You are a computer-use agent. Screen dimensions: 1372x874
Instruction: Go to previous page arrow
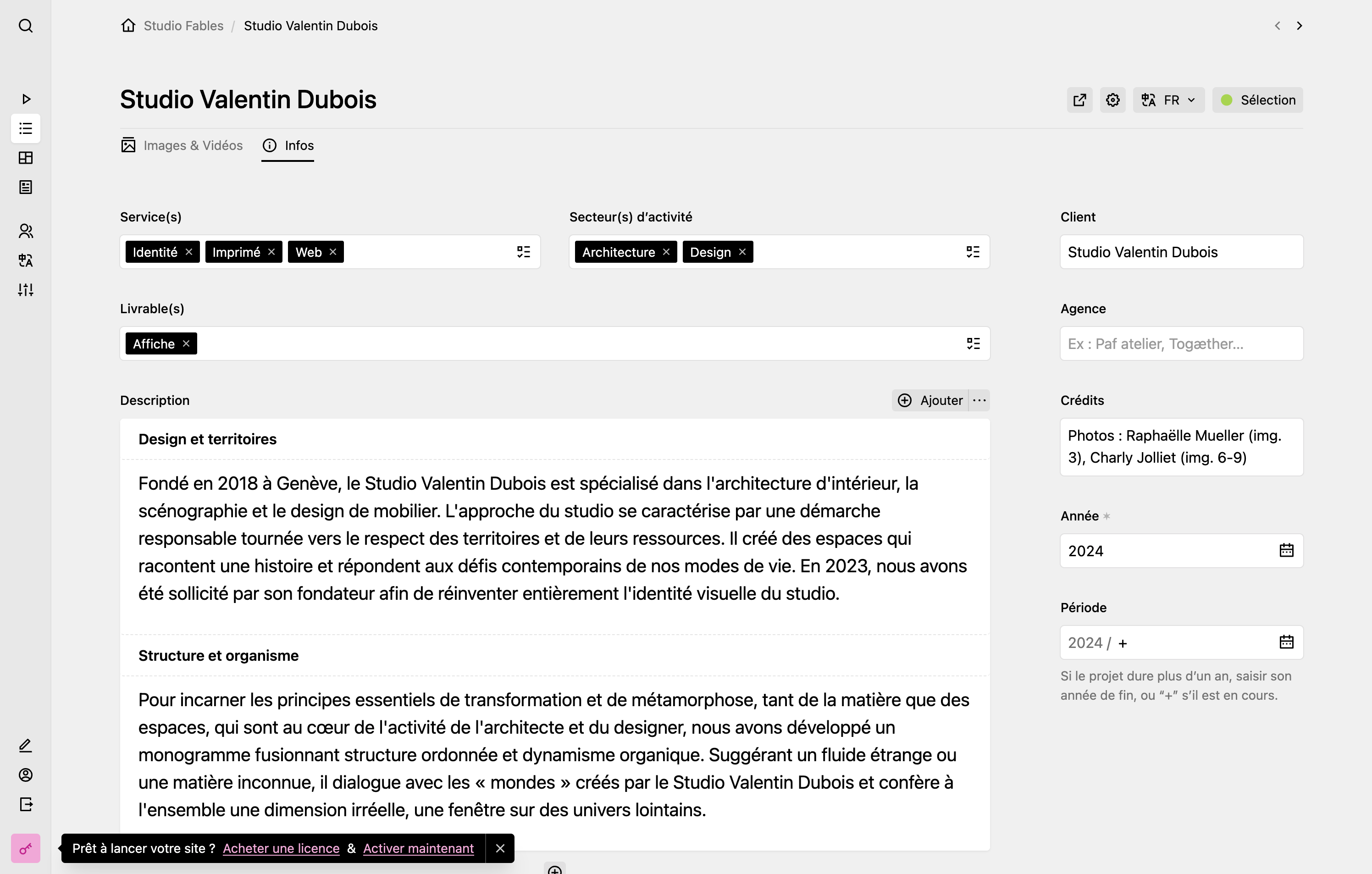(x=1278, y=26)
